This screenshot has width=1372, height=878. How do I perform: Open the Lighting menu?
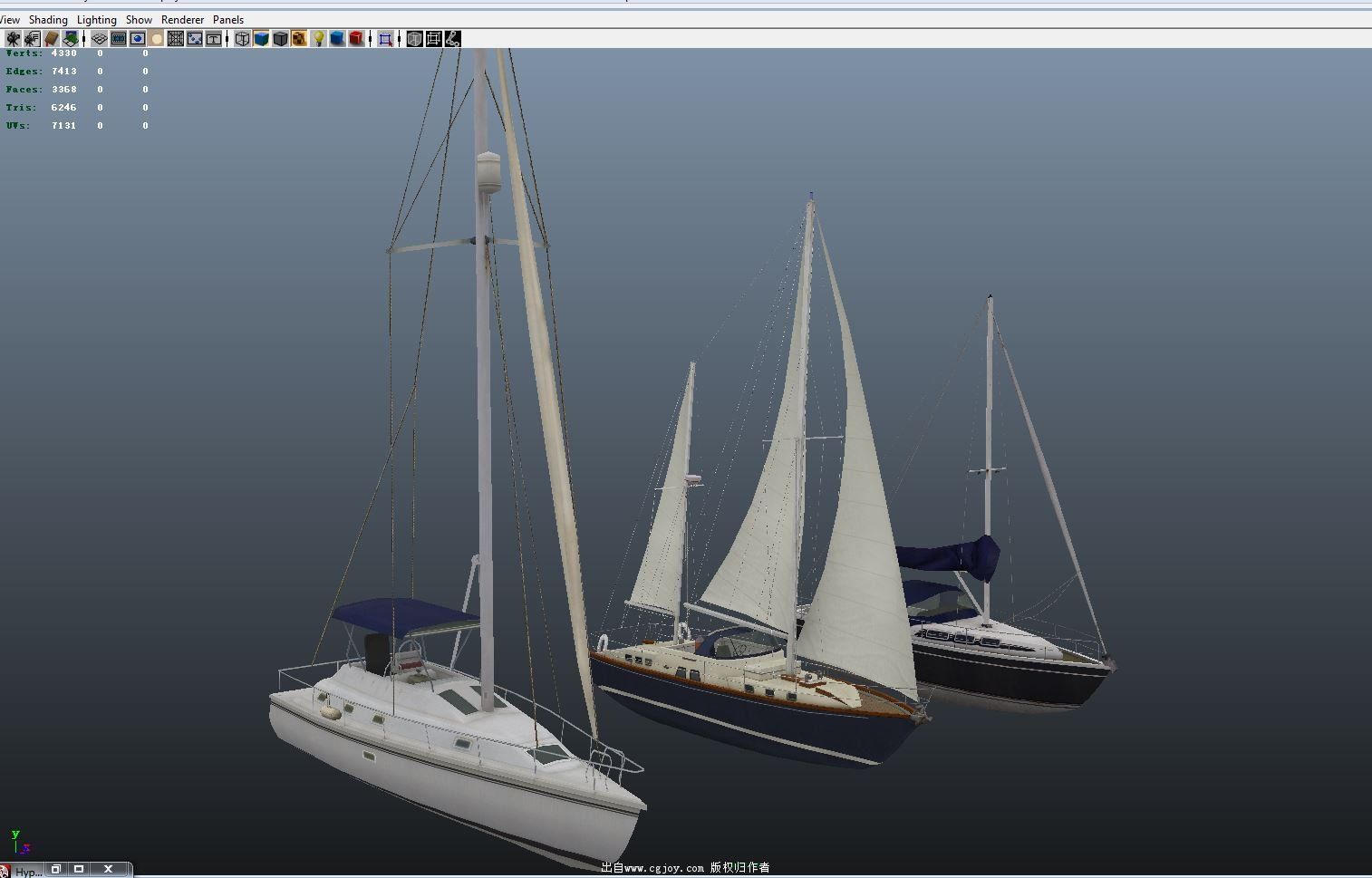[x=97, y=19]
